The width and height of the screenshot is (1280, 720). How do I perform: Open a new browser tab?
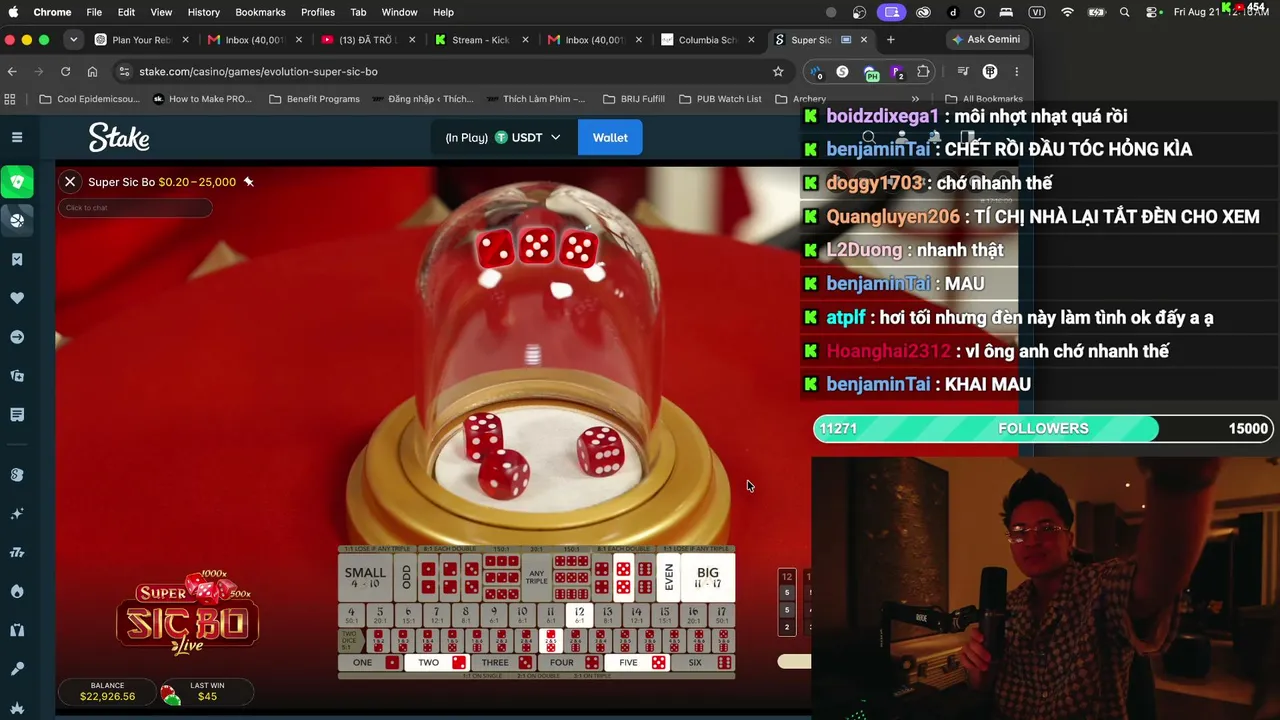(891, 40)
